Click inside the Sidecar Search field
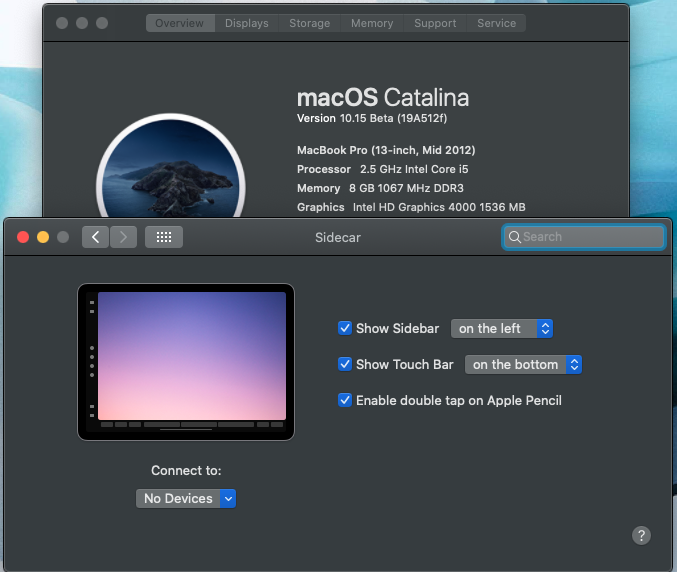The image size is (677, 572). click(583, 237)
